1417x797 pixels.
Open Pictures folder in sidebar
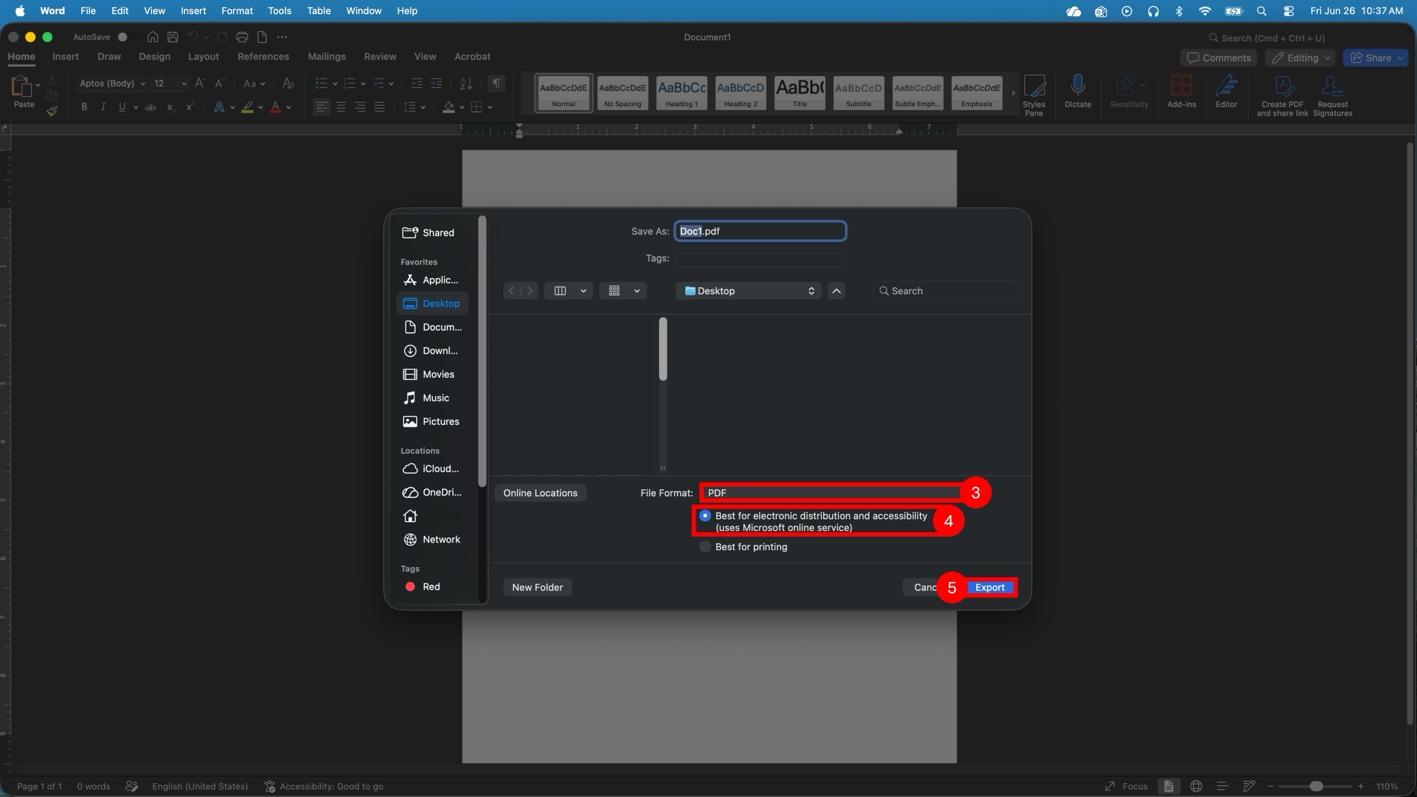click(x=432, y=422)
